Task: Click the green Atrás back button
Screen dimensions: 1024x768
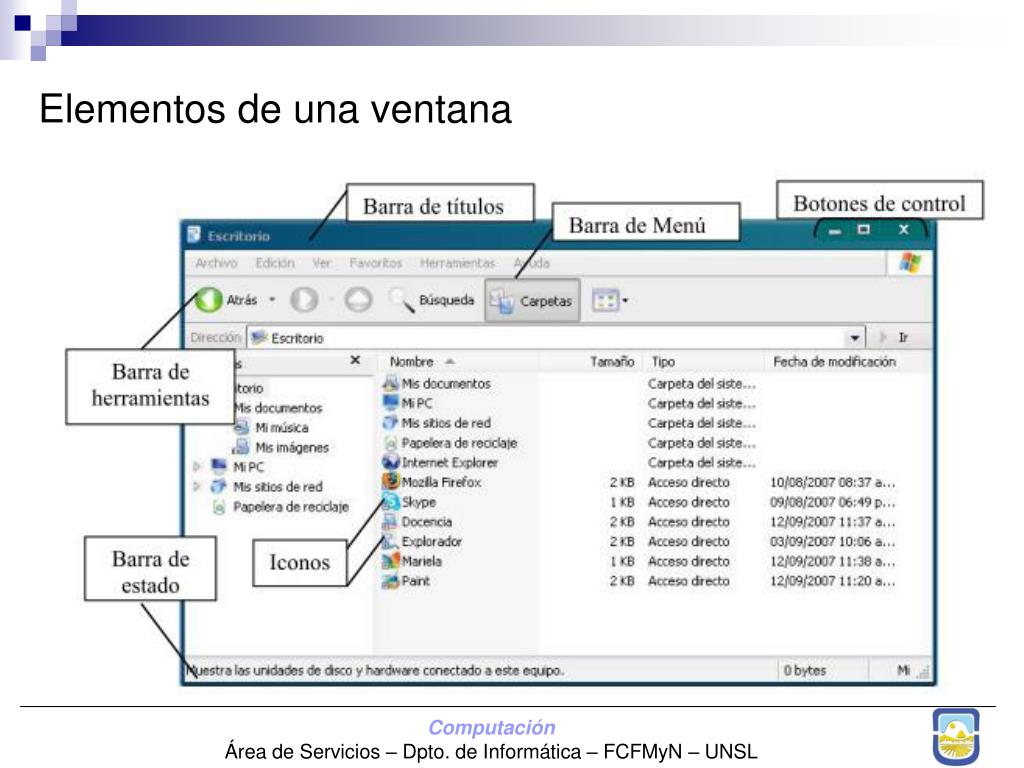Action: (x=209, y=300)
